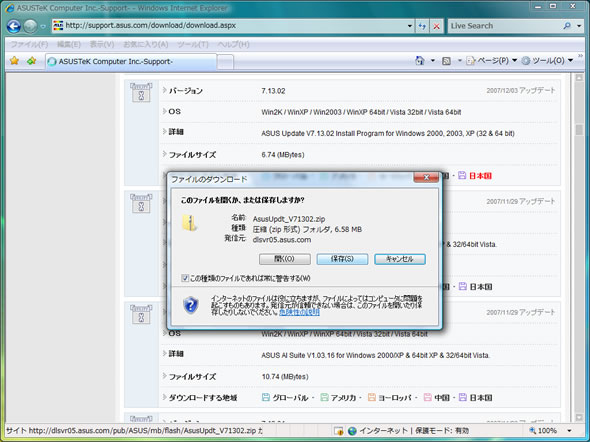Click the pink disk icon beside 中国
Viewport: 590px width, 442px height.
428,397
